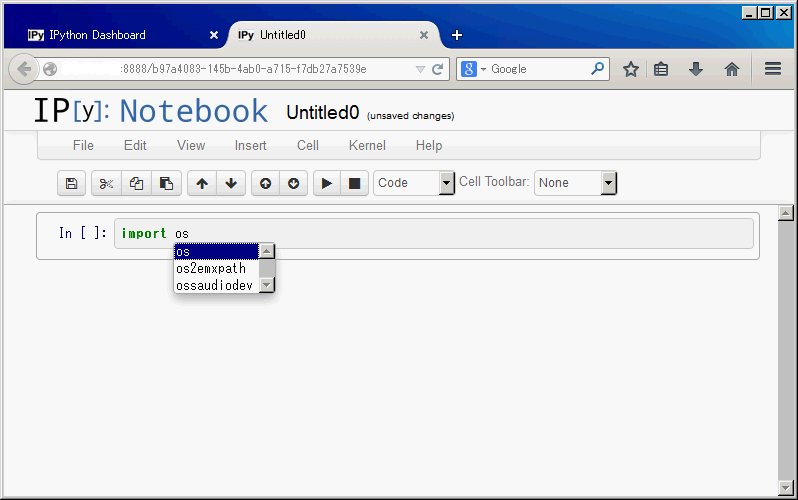Image resolution: width=798 pixels, height=500 pixels.
Task: Open the File menu
Action: [83, 146]
